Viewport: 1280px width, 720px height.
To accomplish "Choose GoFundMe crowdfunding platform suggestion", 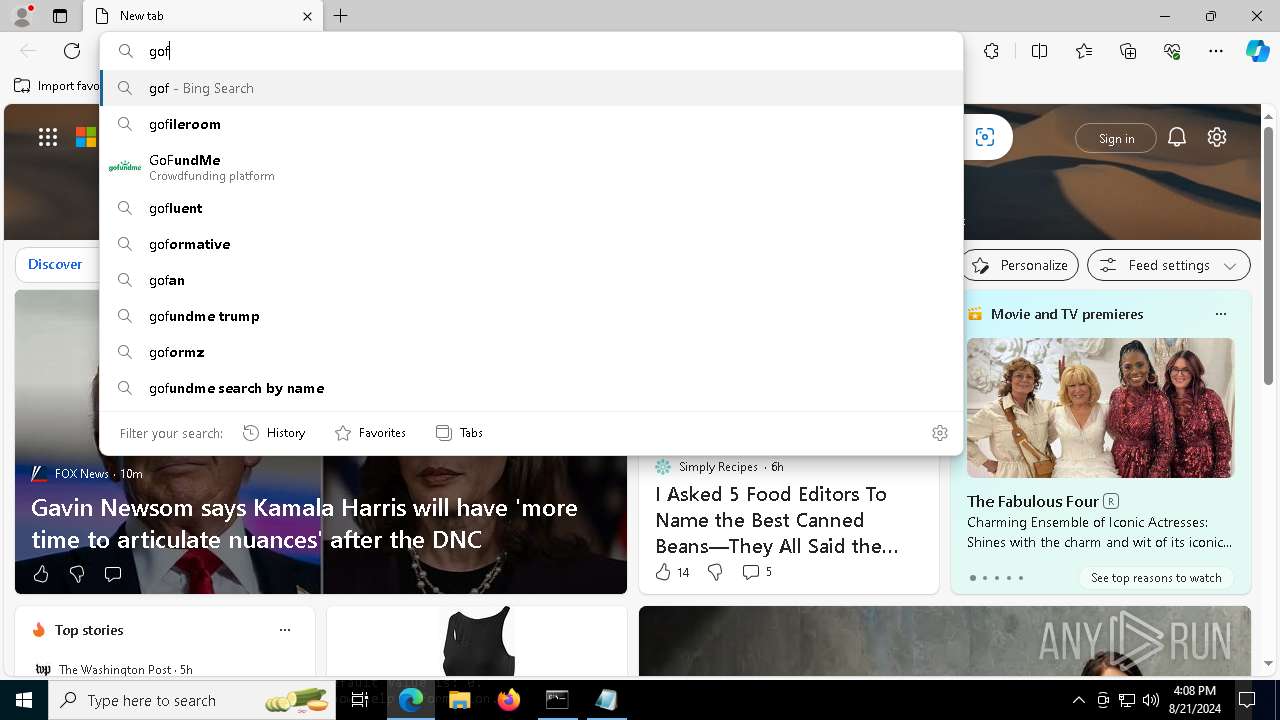I will pos(531,167).
